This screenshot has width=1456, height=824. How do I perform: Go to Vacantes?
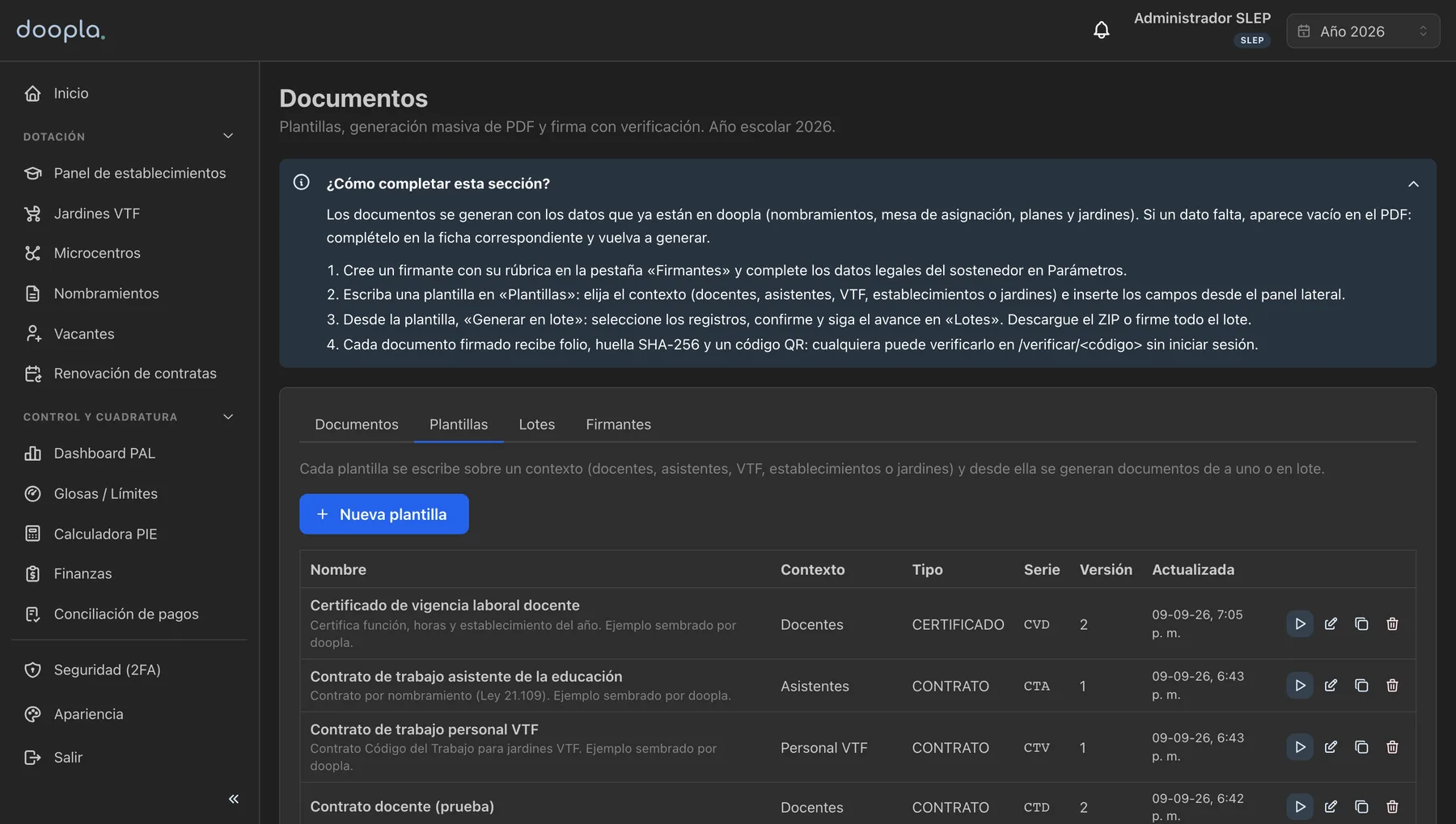pyautogui.click(x=129, y=334)
